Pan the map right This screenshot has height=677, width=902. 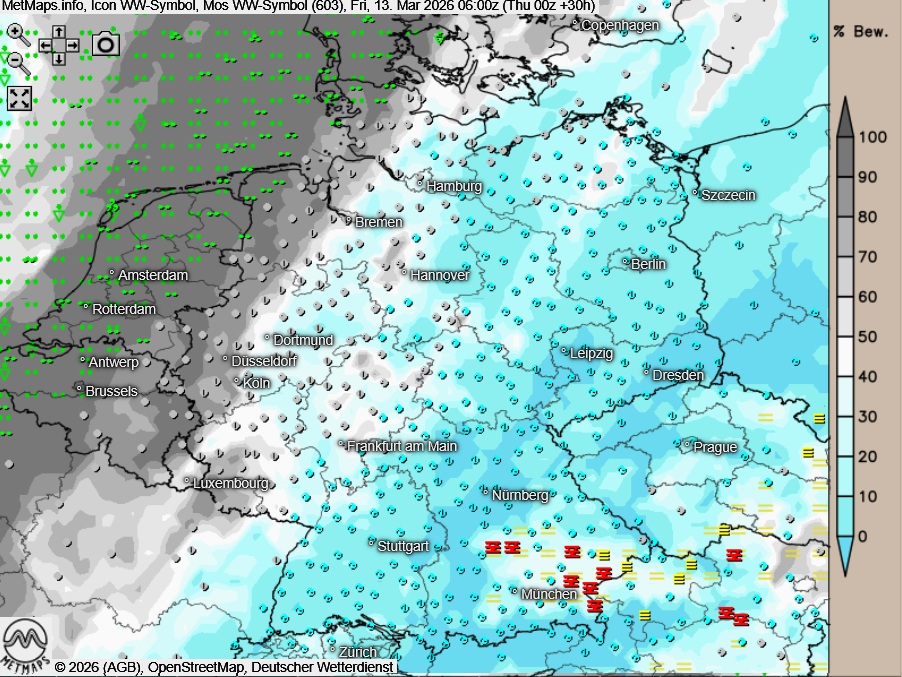tap(73, 45)
